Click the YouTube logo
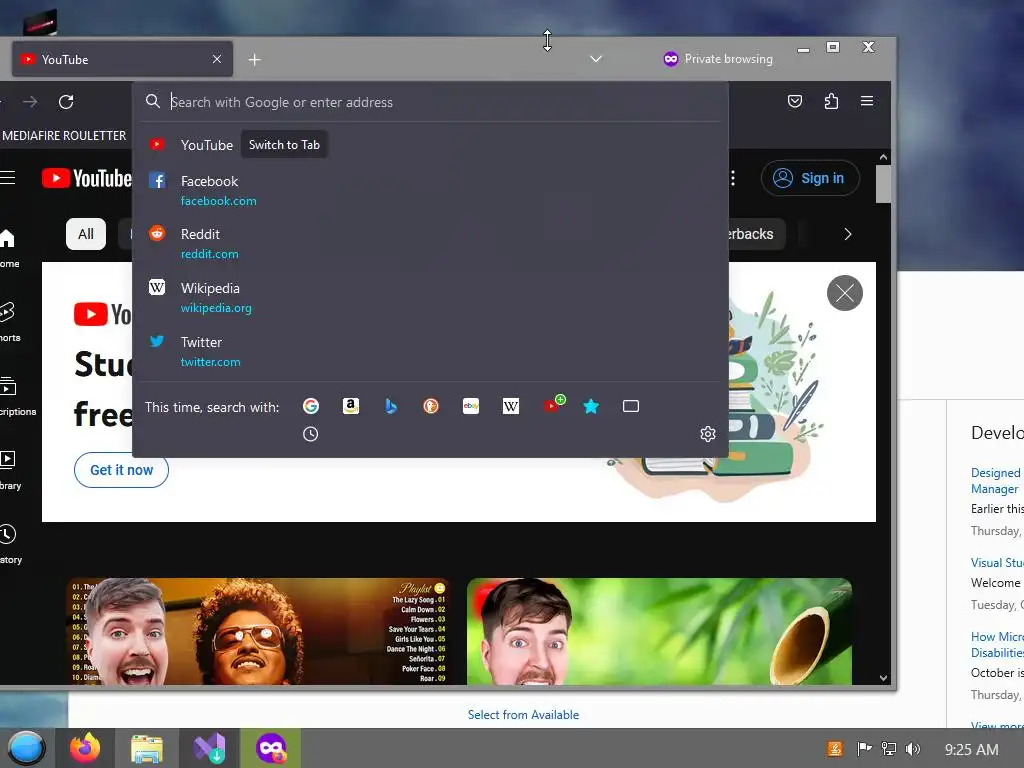 pos(86,178)
